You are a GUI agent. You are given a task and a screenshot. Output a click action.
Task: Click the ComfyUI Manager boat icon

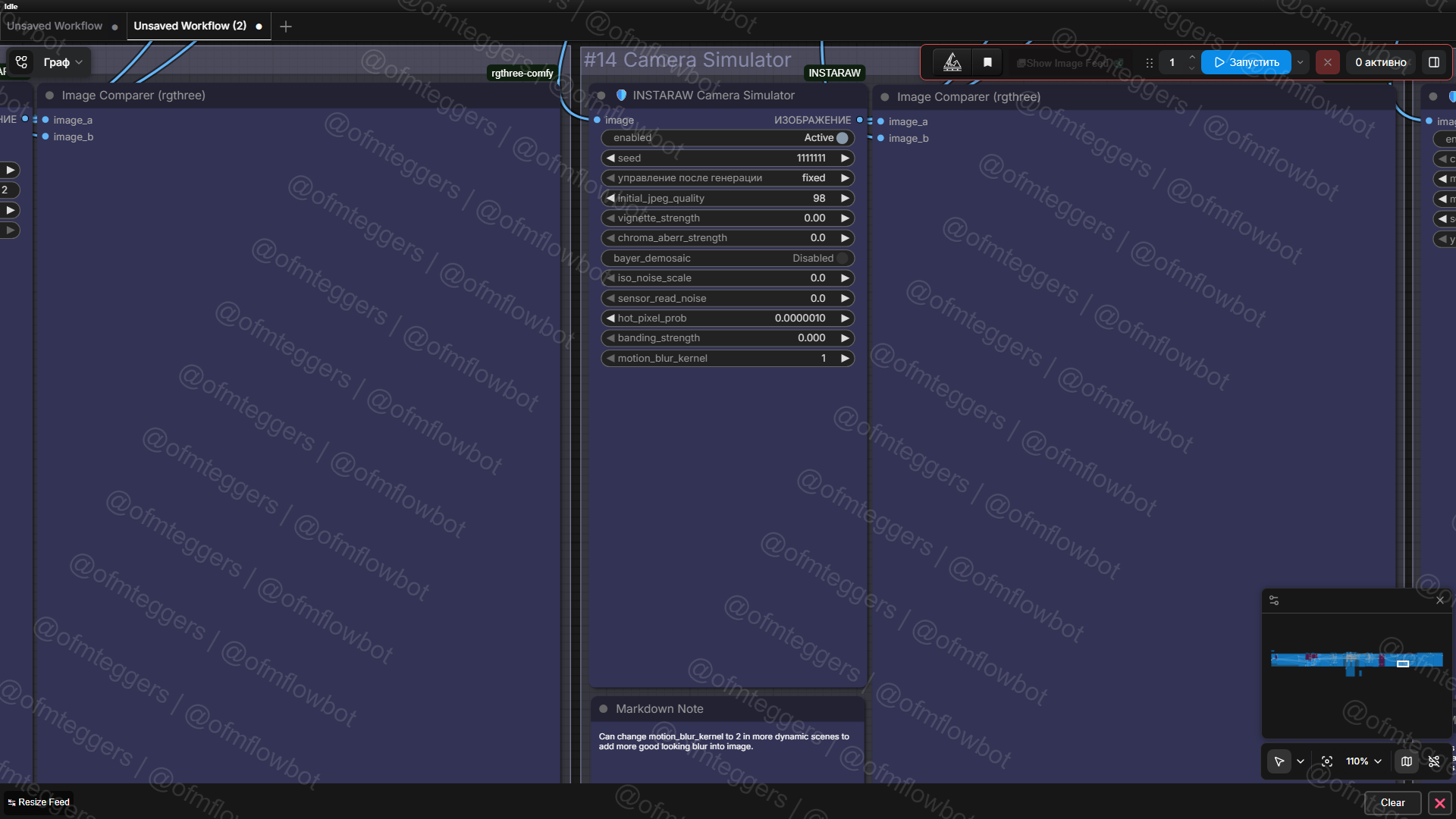pyautogui.click(x=952, y=62)
